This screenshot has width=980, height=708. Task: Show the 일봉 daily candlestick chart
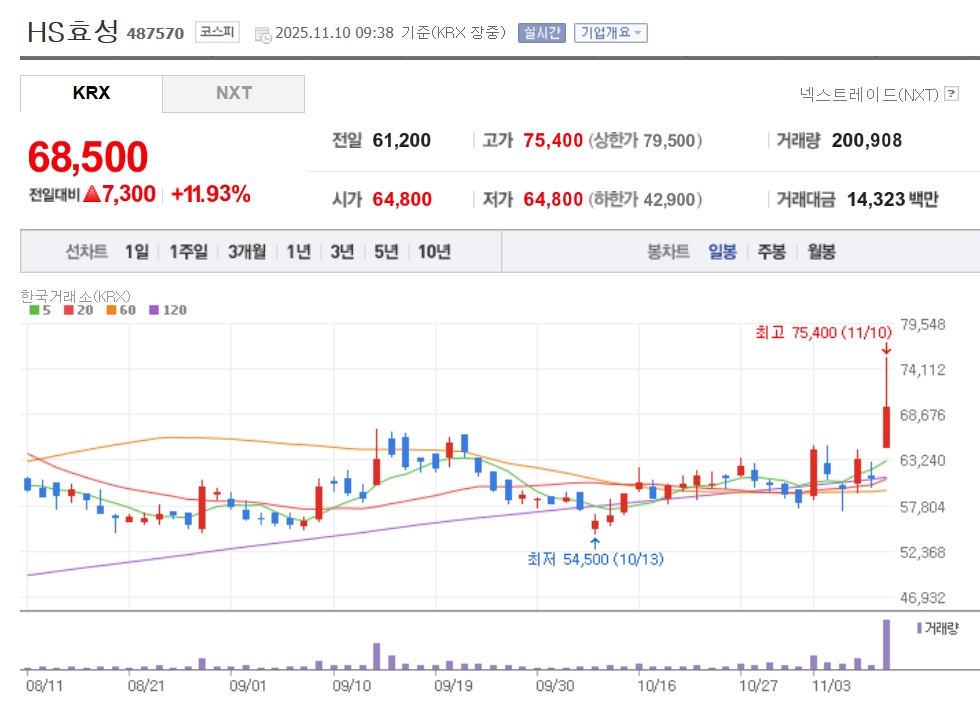pyautogui.click(x=722, y=251)
